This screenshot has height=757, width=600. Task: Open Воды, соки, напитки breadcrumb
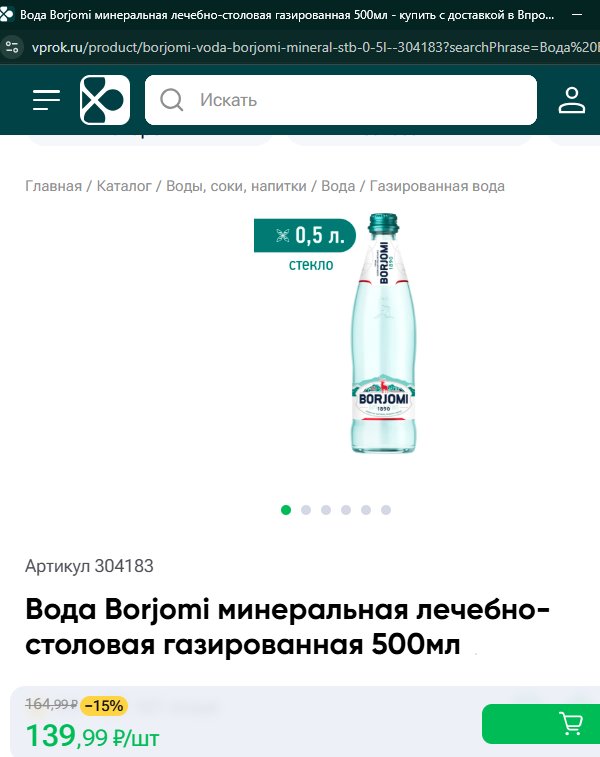coord(236,186)
